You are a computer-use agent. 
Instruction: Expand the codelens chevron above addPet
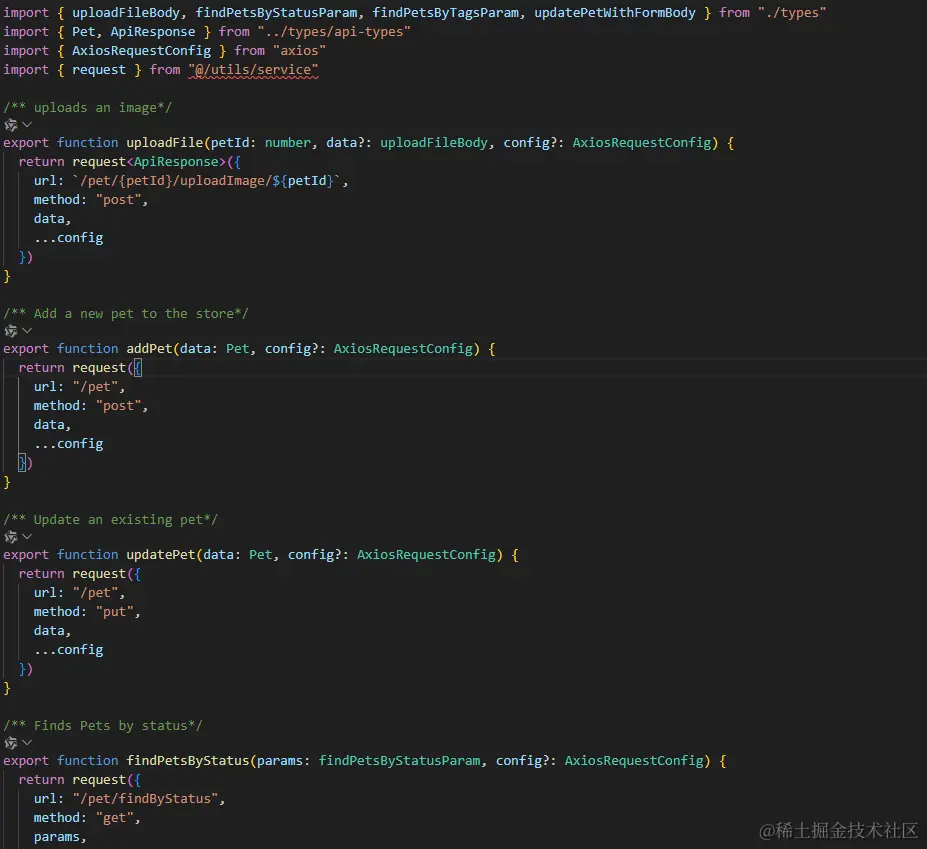pyautogui.click(x=27, y=330)
